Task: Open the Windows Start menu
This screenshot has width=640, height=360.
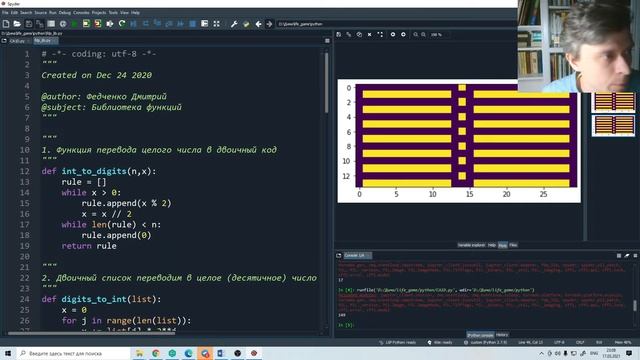Action: coord(8,353)
